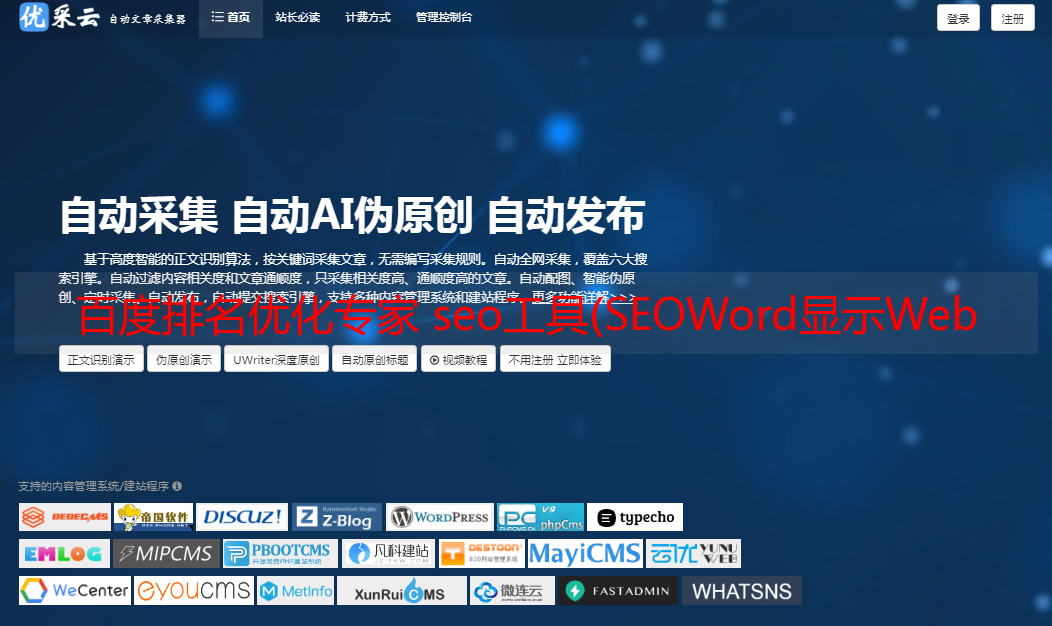This screenshot has height=626, width=1052.
Task: Open the typecho logo tile
Action: coord(635,517)
